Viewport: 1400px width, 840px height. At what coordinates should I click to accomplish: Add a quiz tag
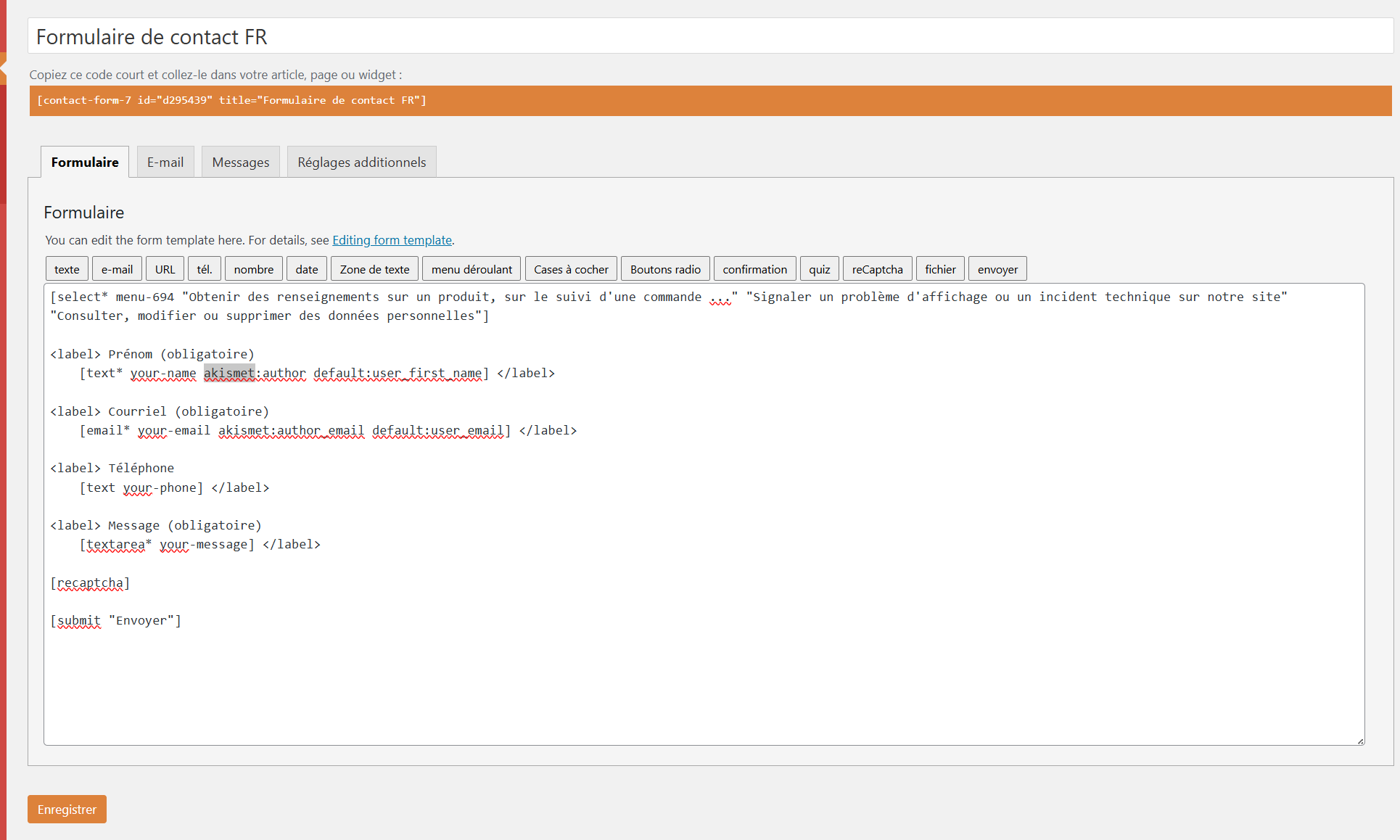(x=819, y=269)
